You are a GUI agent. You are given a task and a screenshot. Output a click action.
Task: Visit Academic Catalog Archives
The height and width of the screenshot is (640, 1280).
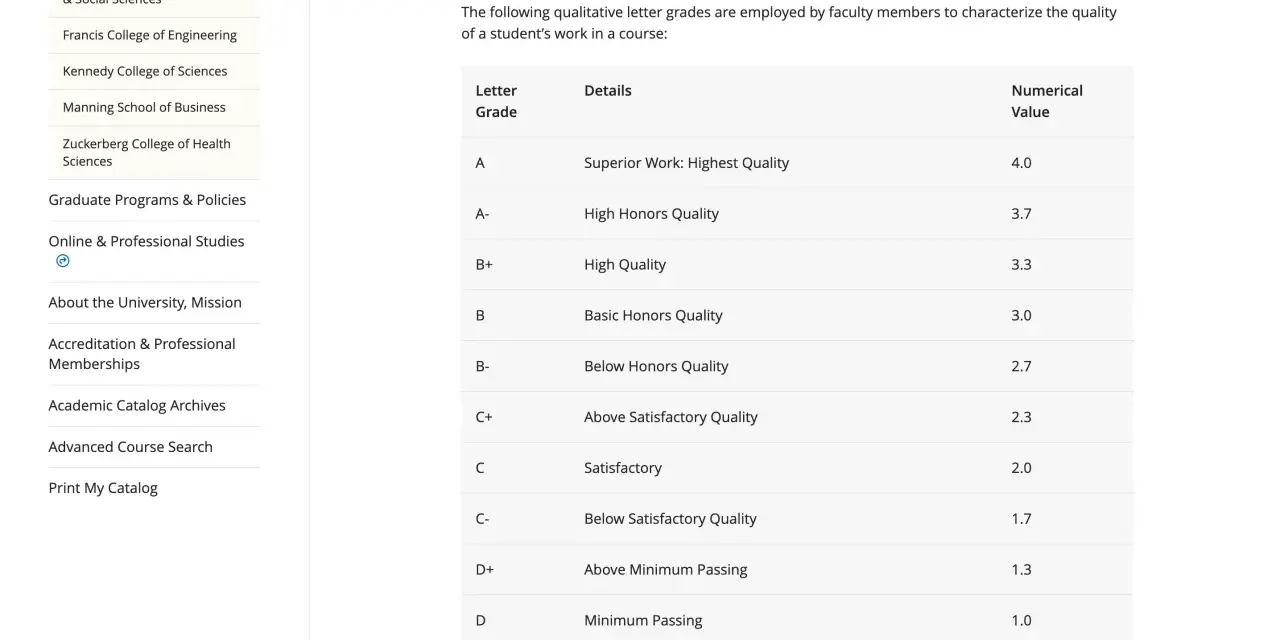(x=137, y=405)
